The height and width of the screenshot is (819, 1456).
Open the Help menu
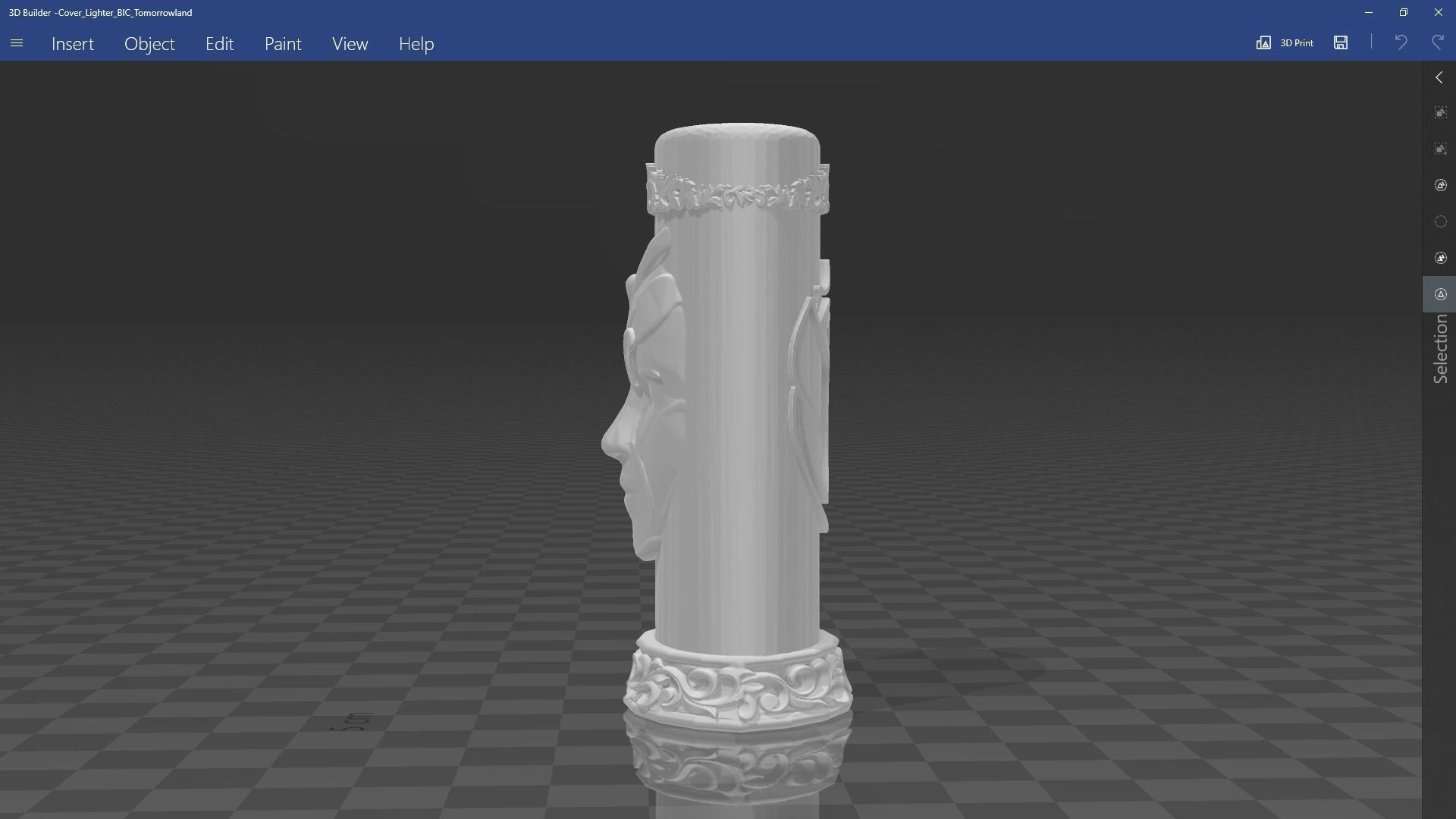tap(416, 44)
